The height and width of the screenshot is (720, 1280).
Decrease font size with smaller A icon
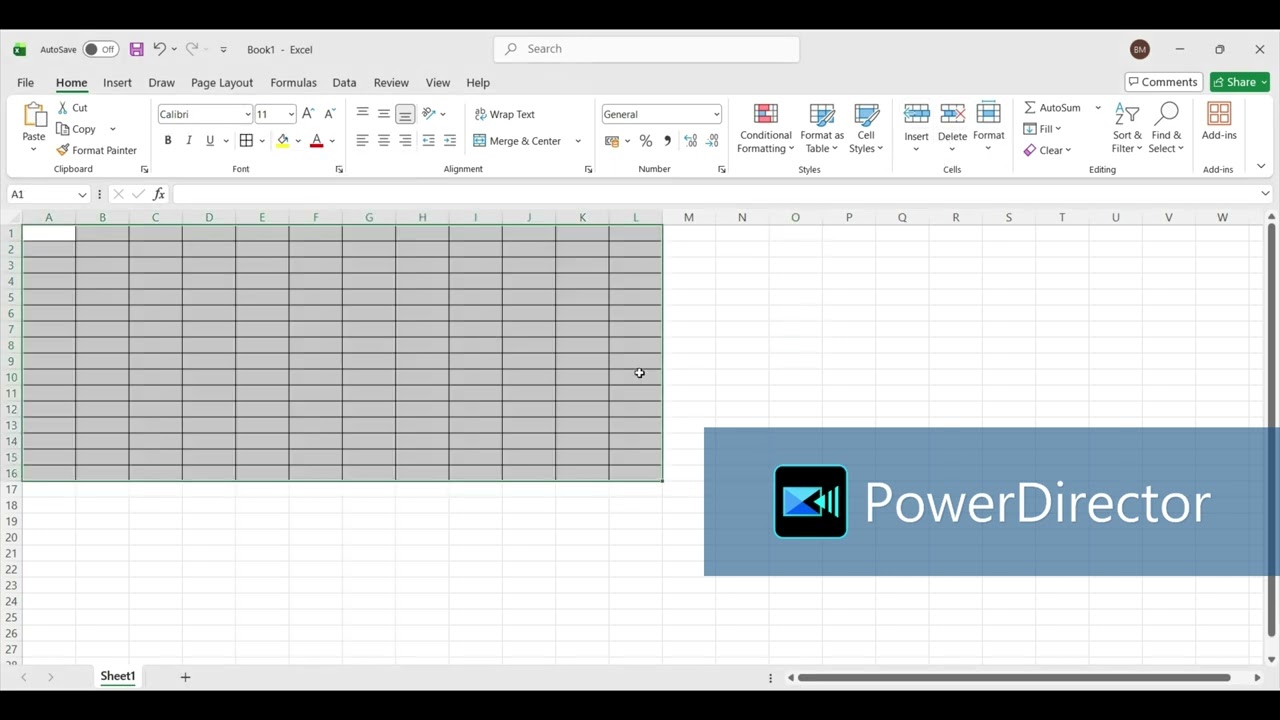click(329, 114)
